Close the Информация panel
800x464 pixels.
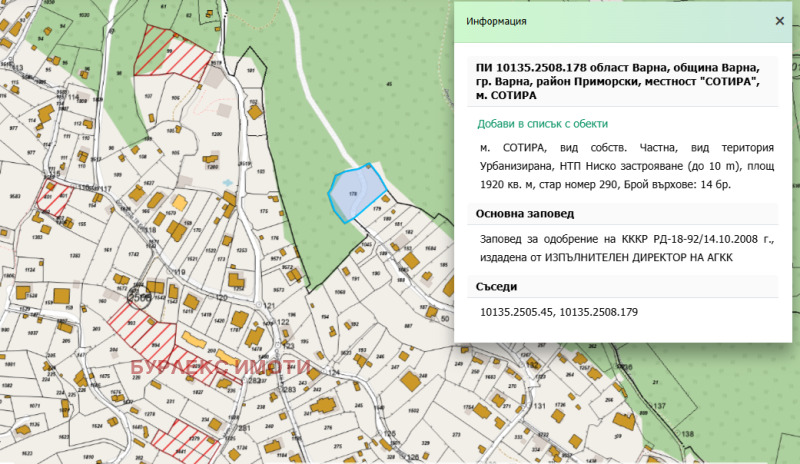point(780,21)
